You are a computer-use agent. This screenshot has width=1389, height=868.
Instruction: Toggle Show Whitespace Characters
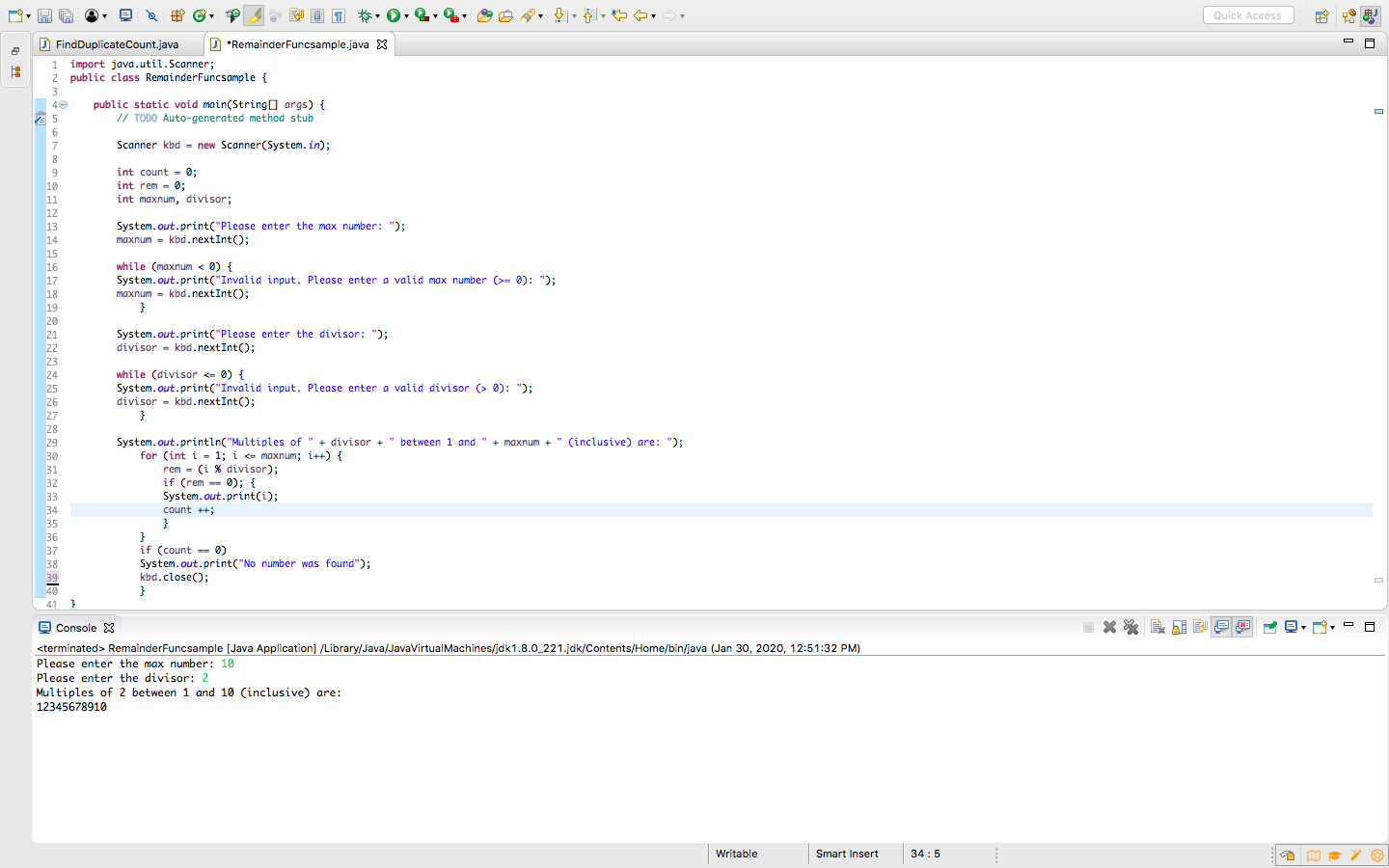(339, 15)
